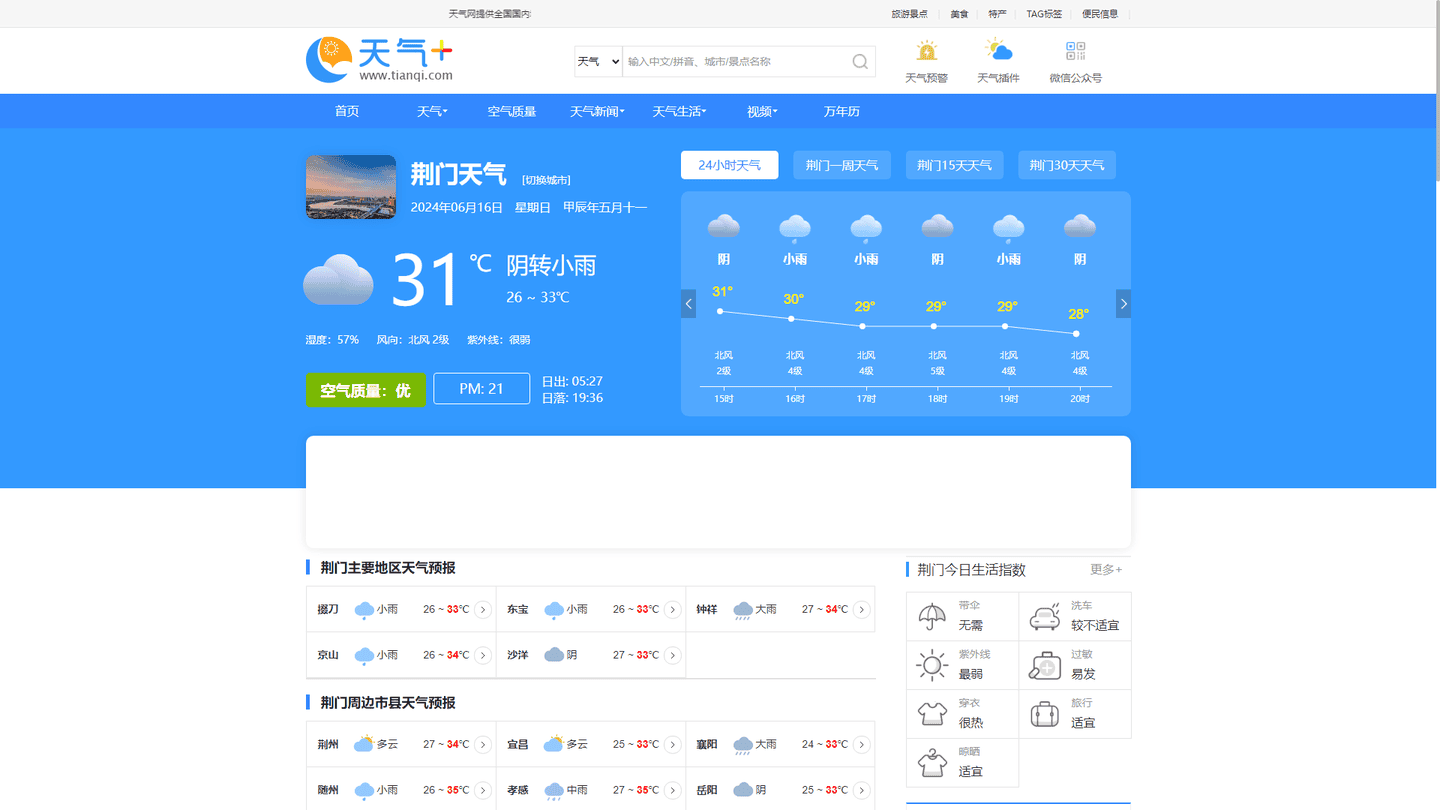Image resolution: width=1440 pixels, height=810 pixels.
Task: Click the cloud icon above 18时 forecast
Action: pos(937,227)
